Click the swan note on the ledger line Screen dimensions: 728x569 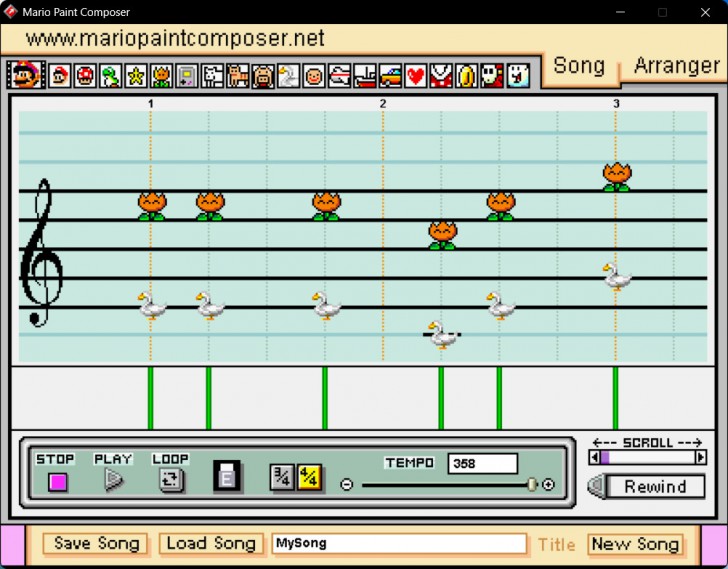(442, 335)
